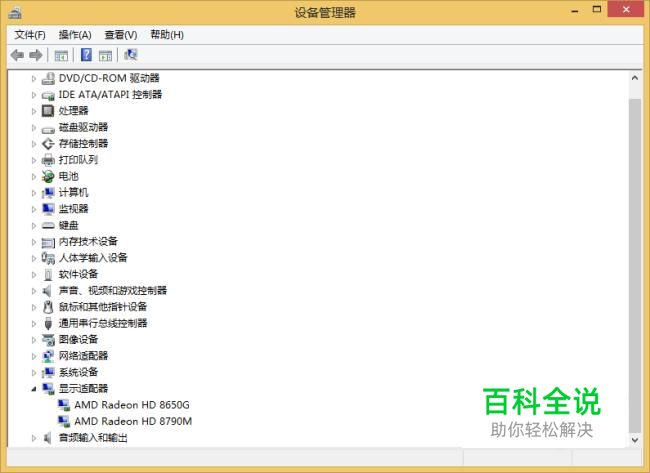The width and height of the screenshot is (650, 473).
Task: Click the Forward arrow toolbar icon
Action: [36, 55]
